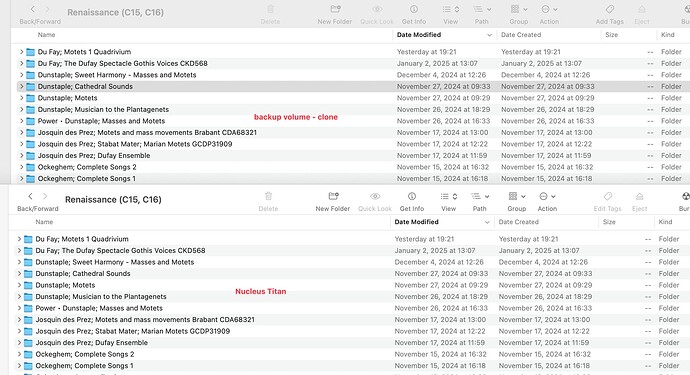The width and height of the screenshot is (690, 375).
Task: Click Add Tags icon in backup clone window
Action: coord(609,9)
